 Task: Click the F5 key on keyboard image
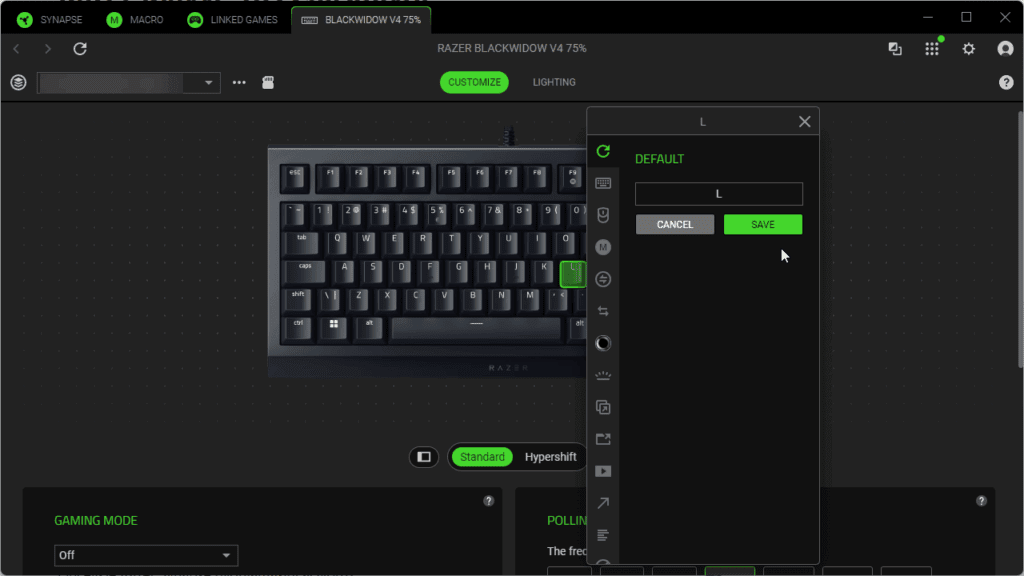(451, 178)
